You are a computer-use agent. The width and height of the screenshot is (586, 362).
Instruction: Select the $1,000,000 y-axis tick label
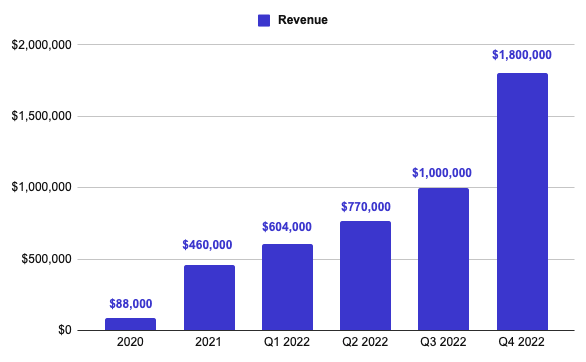coord(41,187)
